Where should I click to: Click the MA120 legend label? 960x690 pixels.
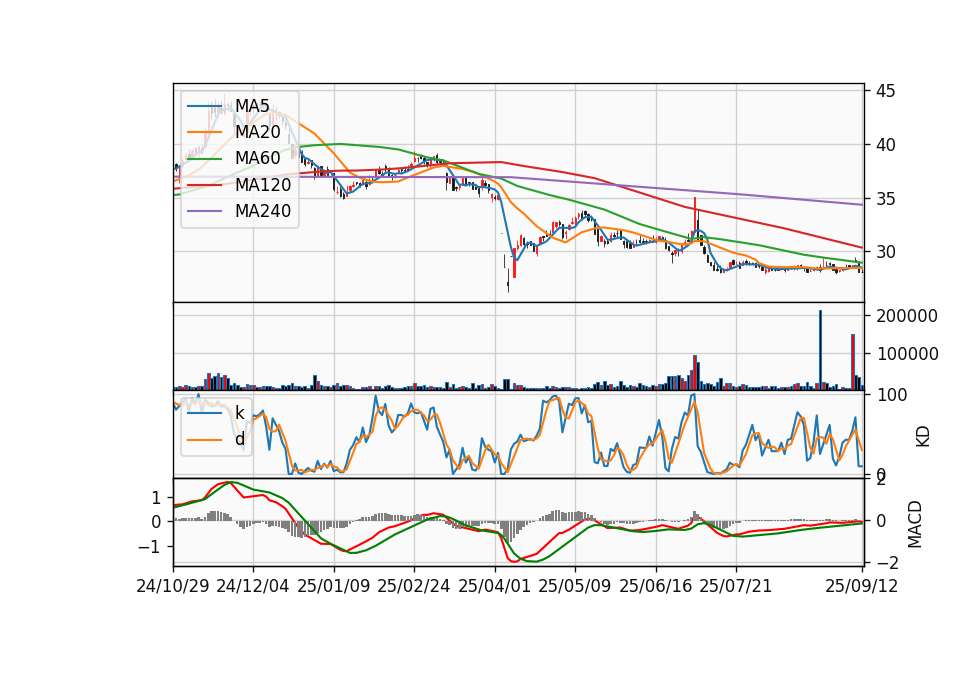coord(263,184)
